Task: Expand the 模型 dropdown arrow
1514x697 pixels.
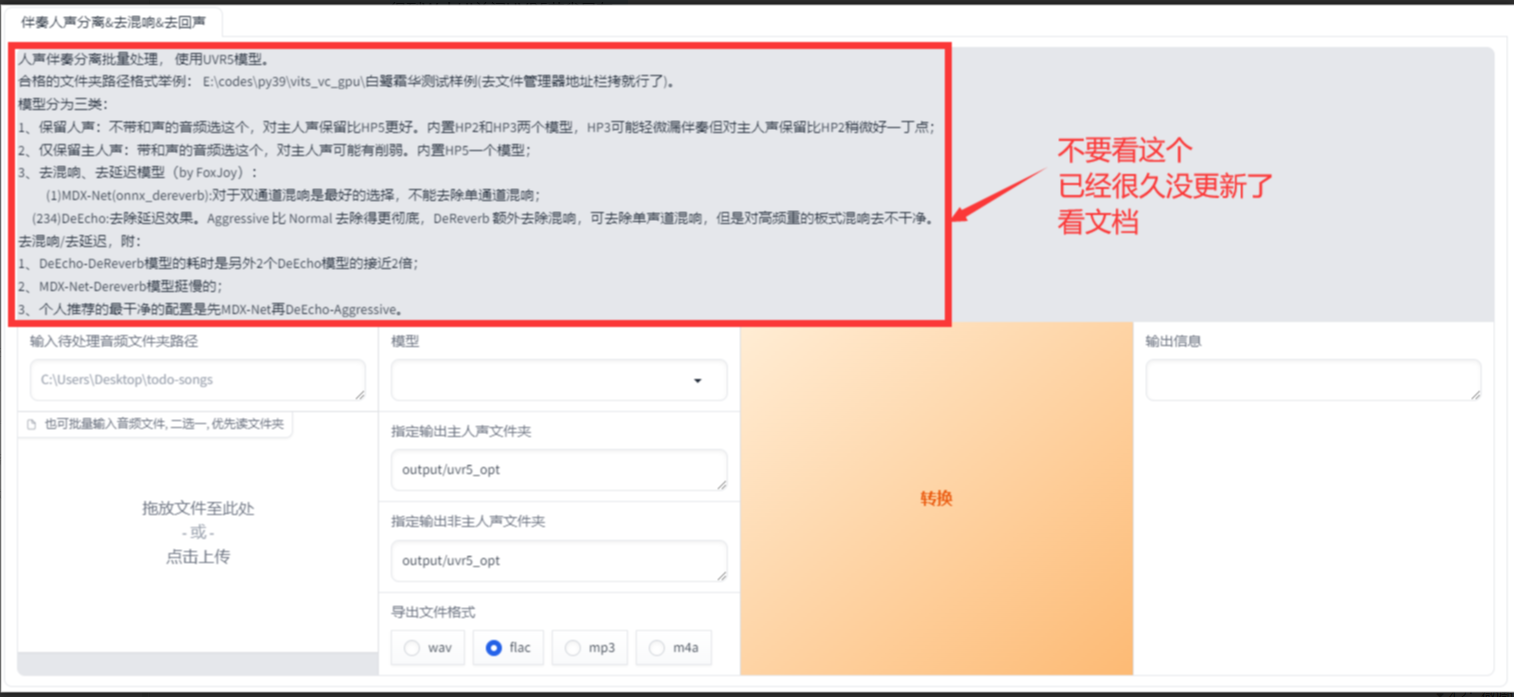Action: 697,381
